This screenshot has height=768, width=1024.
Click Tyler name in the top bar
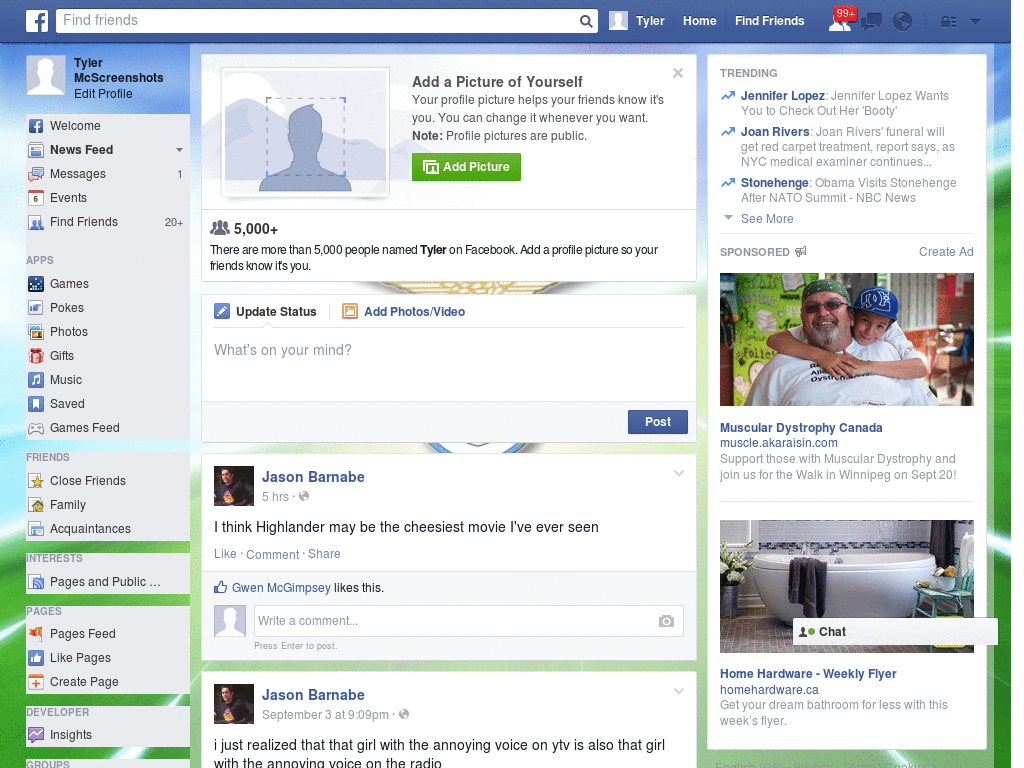[x=650, y=21]
